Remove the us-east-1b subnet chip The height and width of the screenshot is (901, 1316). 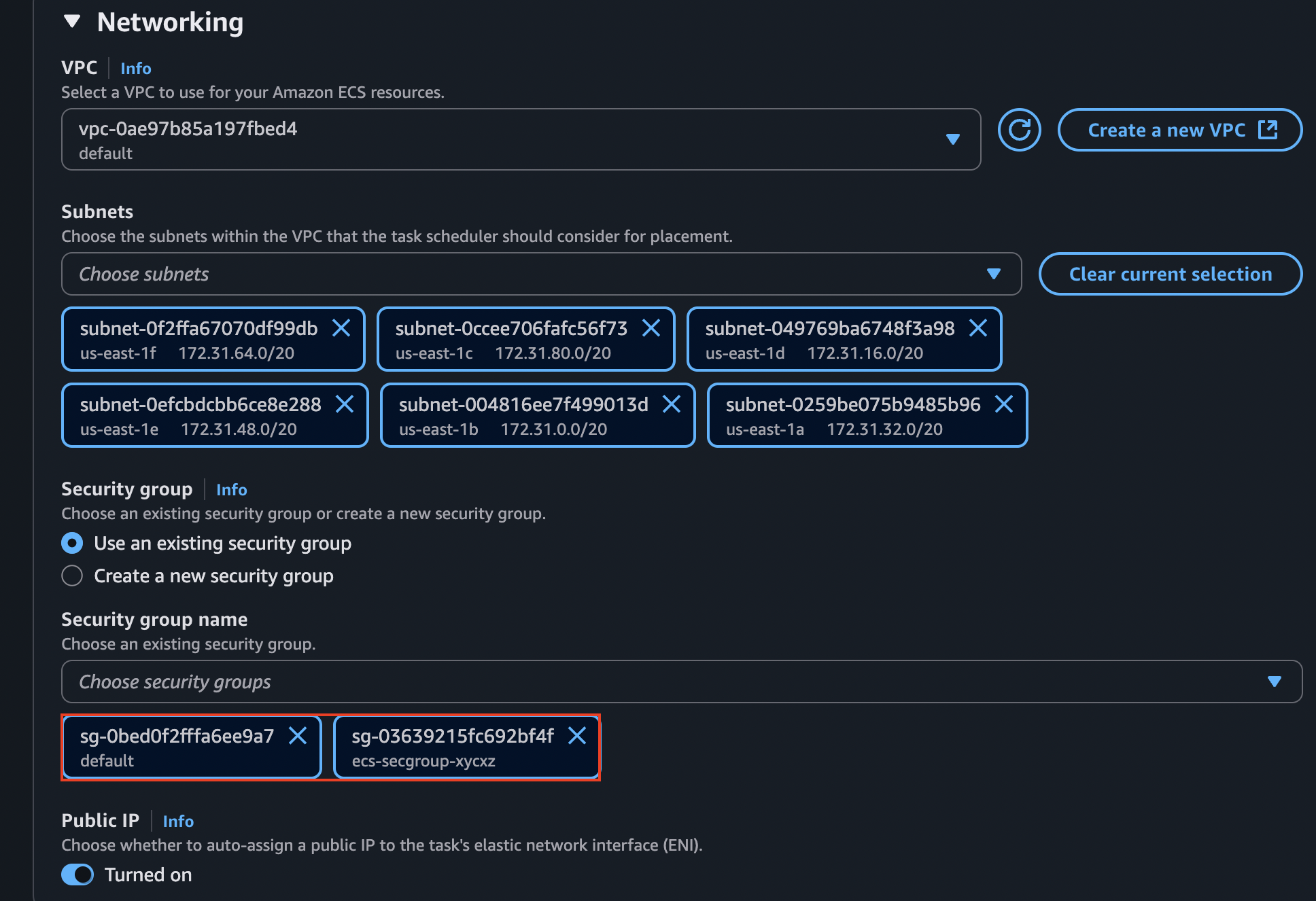[672, 405]
